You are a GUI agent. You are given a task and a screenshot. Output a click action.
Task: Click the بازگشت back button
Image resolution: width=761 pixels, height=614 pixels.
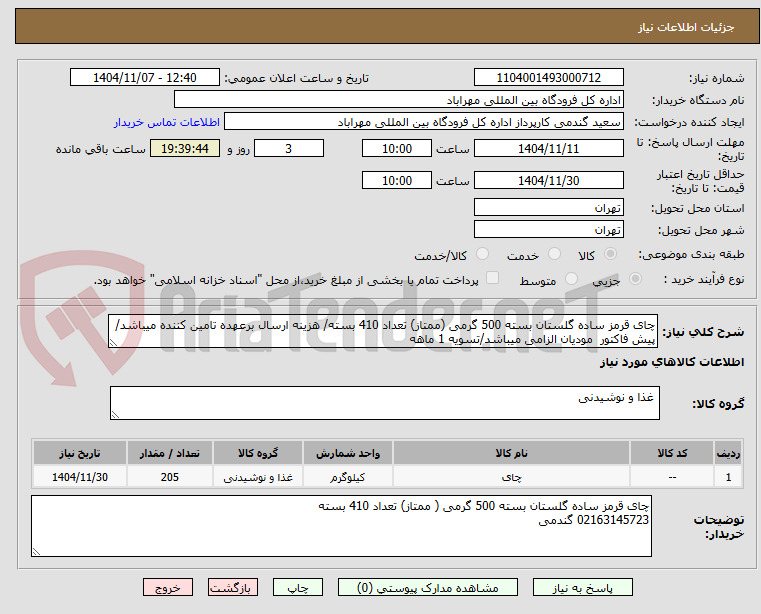coord(232,587)
